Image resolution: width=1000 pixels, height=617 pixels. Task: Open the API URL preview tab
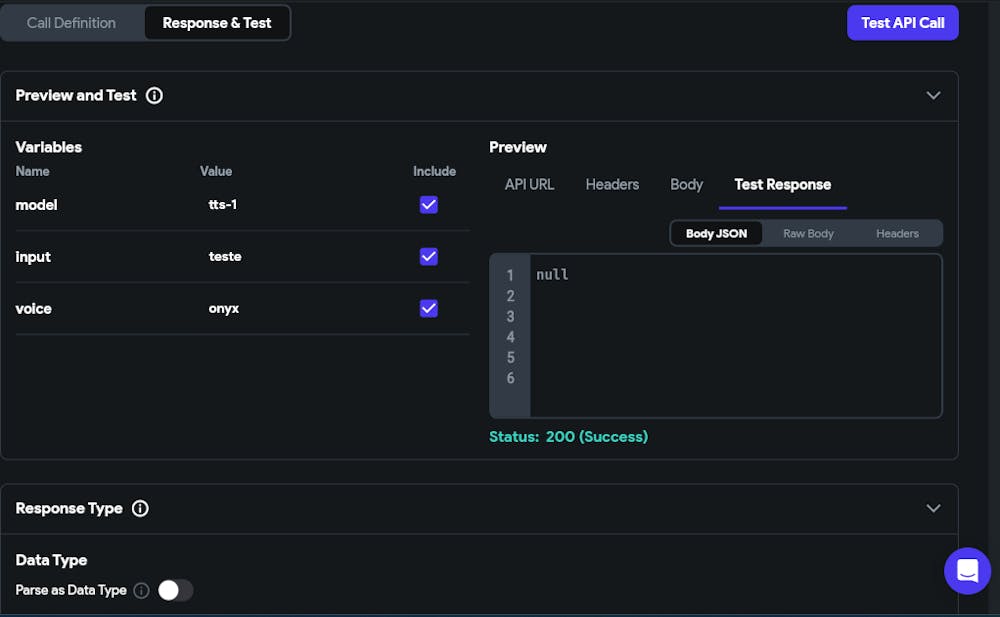coord(529,184)
